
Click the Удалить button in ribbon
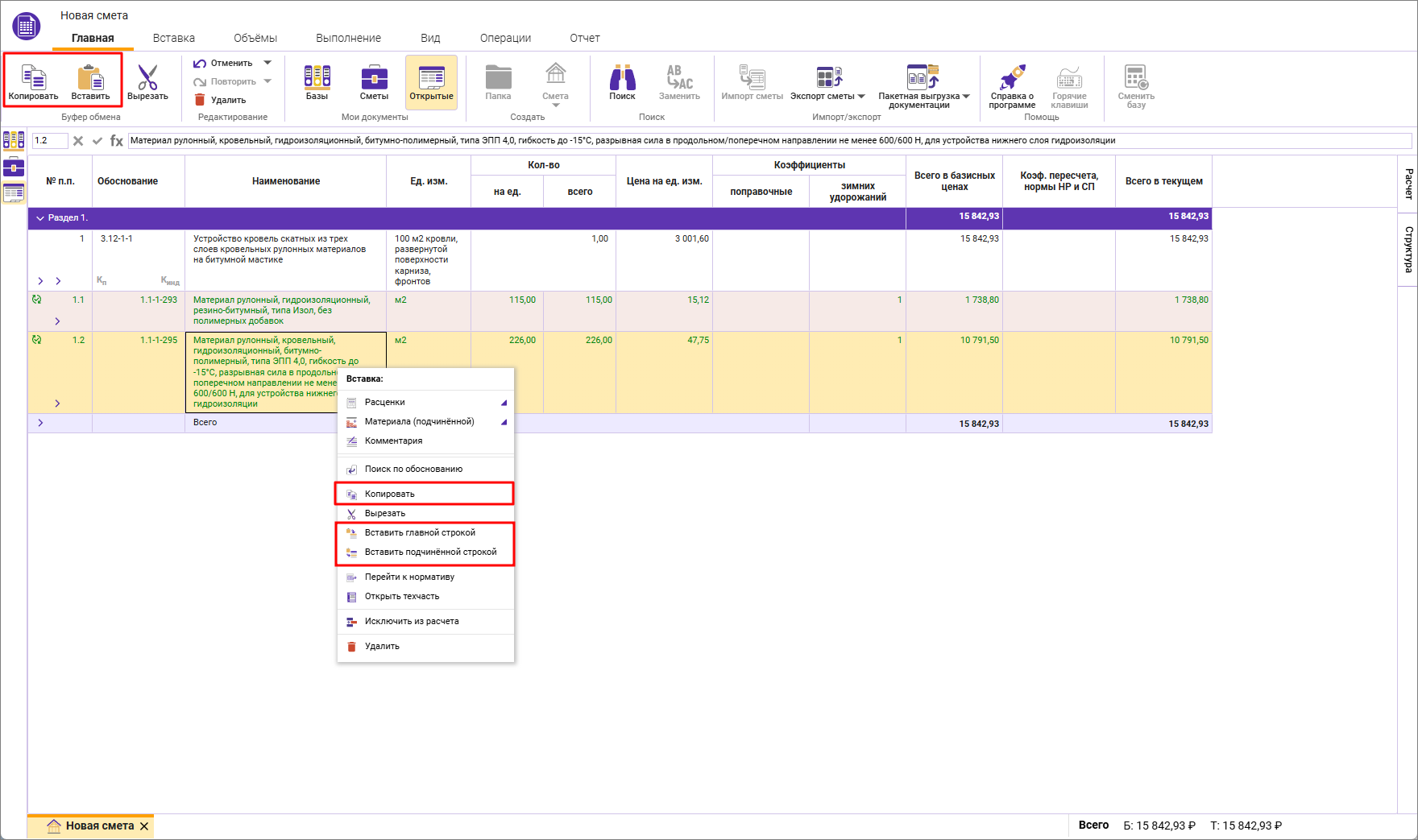coord(221,100)
